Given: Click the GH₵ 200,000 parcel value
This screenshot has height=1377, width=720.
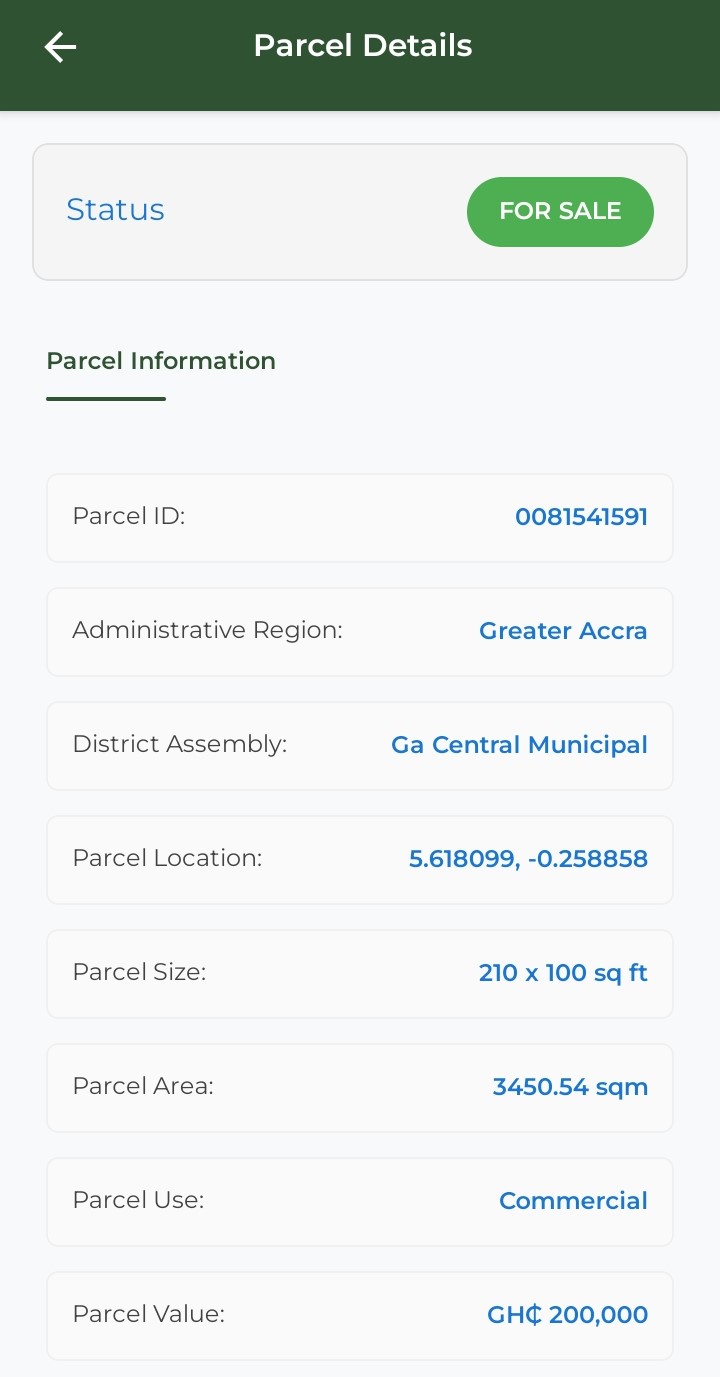Looking at the screenshot, I should click(567, 1315).
